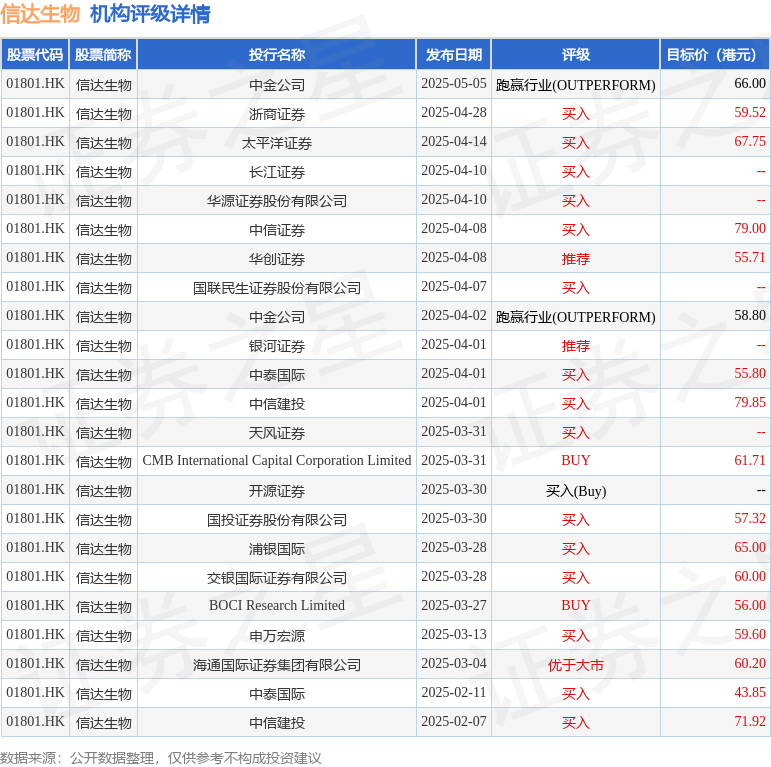This screenshot has height=767, width=771.
Task: Select the 国投证券股份有限公司 cell
Action: [x=277, y=520]
